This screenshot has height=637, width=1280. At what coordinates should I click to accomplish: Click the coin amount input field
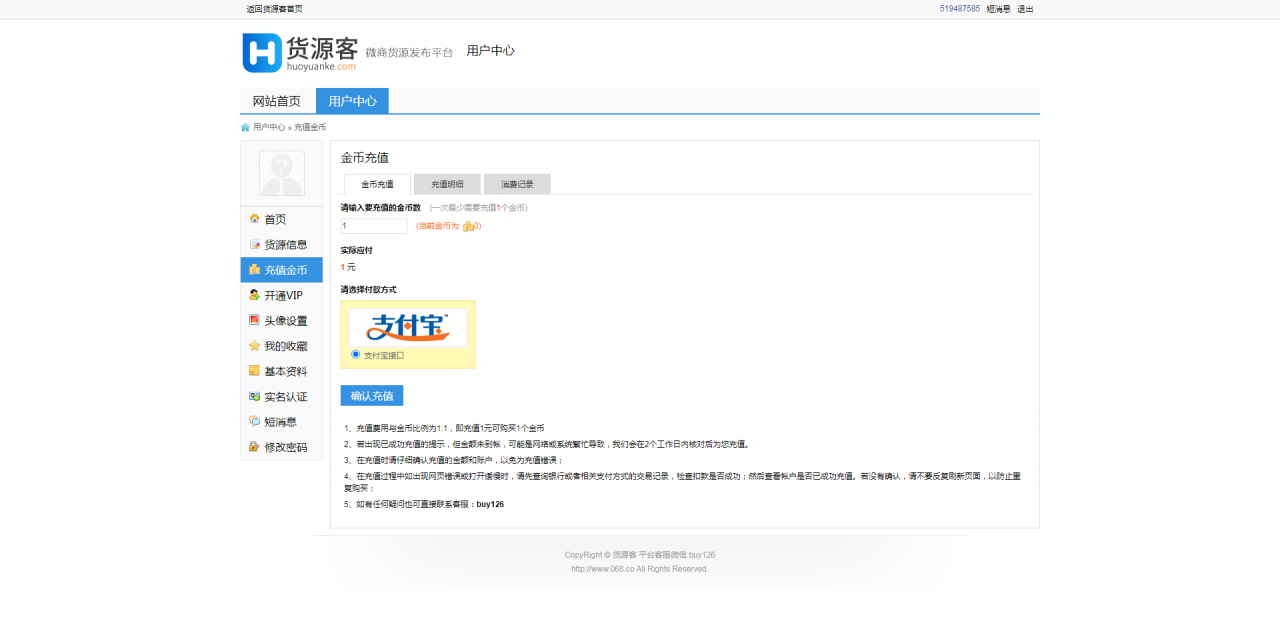click(x=372, y=225)
